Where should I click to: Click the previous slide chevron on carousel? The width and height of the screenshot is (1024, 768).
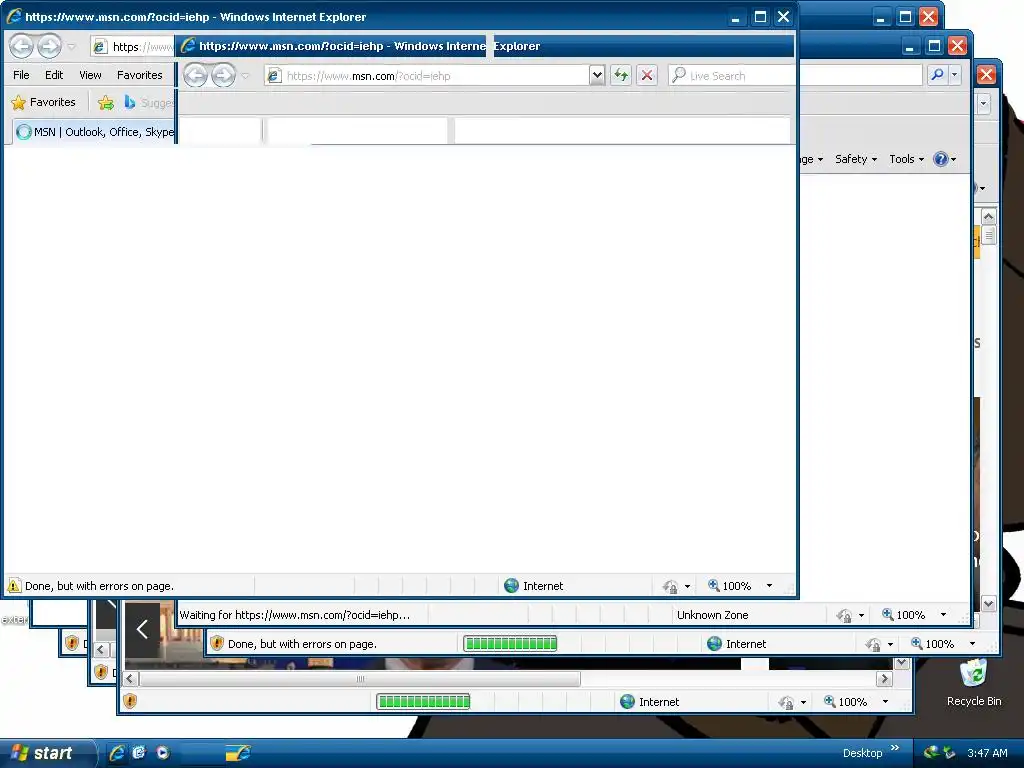(x=142, y=630)
